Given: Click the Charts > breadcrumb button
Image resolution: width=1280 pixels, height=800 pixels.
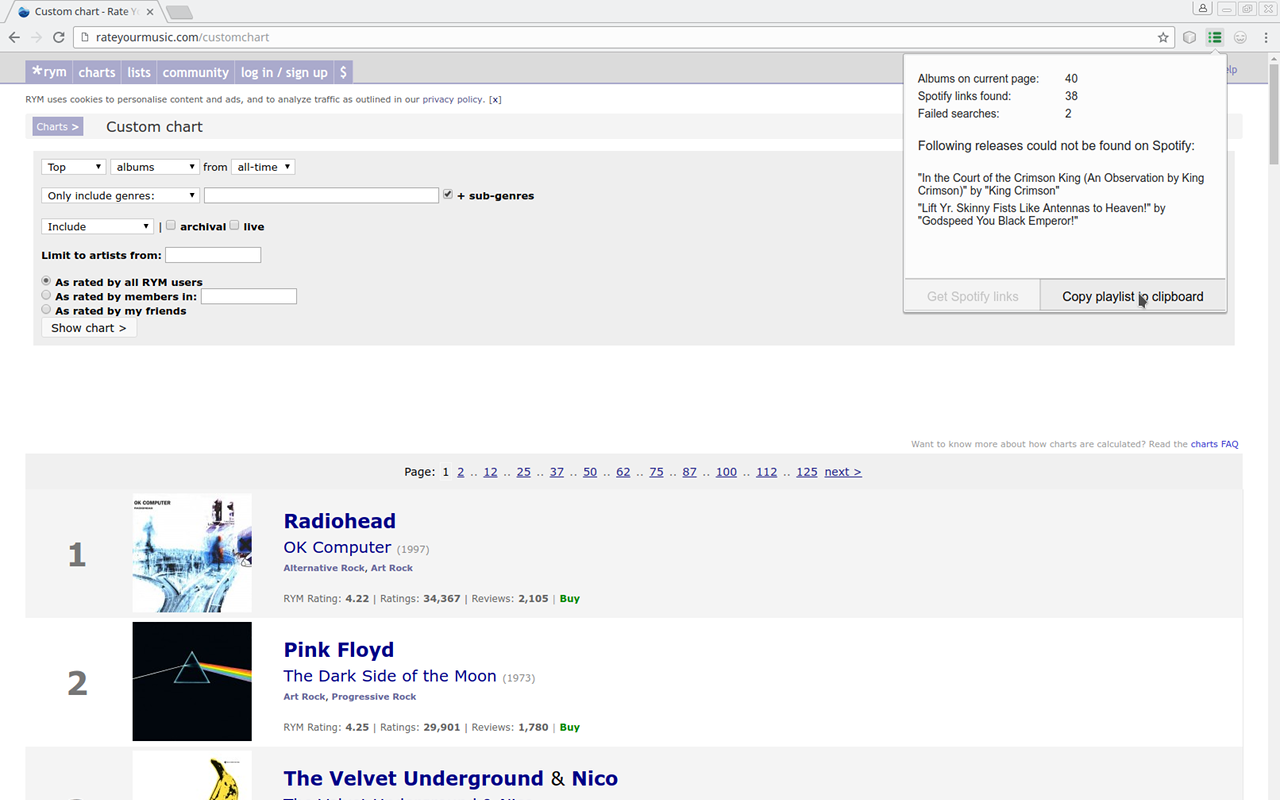Looking at the screenshot, I should click(57, 127).
